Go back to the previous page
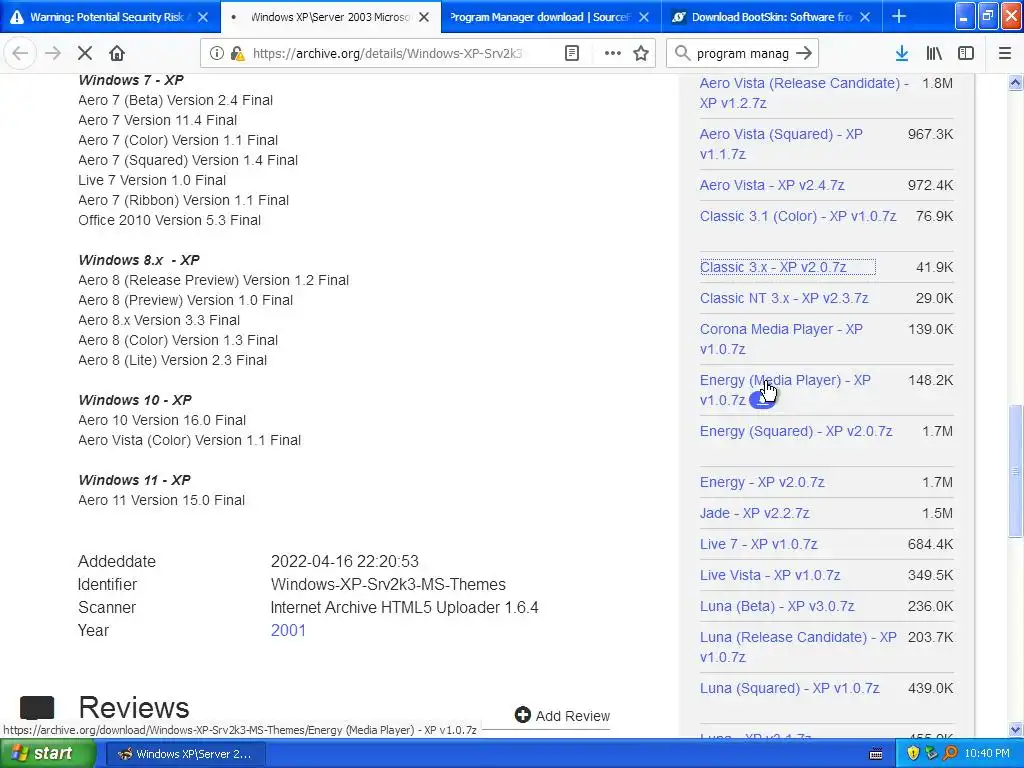The width and height of the screenshot is (1024, 768). point(20,54)
